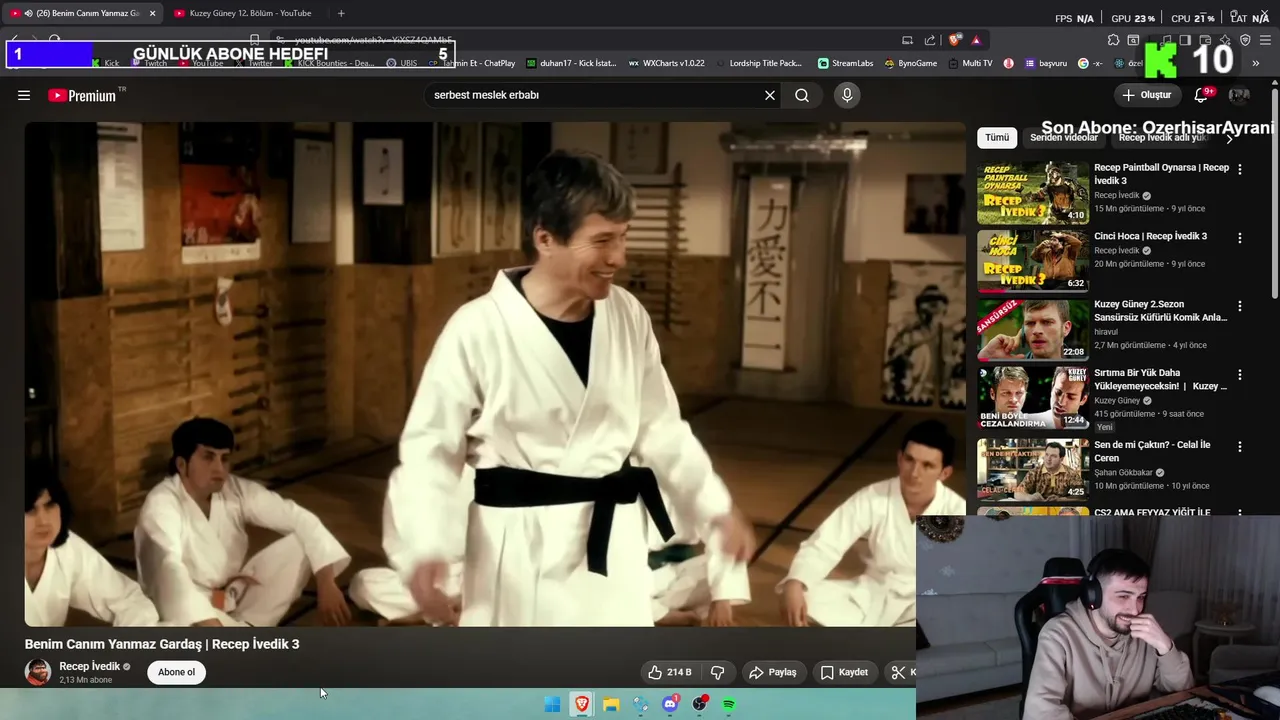Open "Lordship Title Pack..." bookmark
The width and height of the screenshot is (1280, 720).
tap(758, 63)
